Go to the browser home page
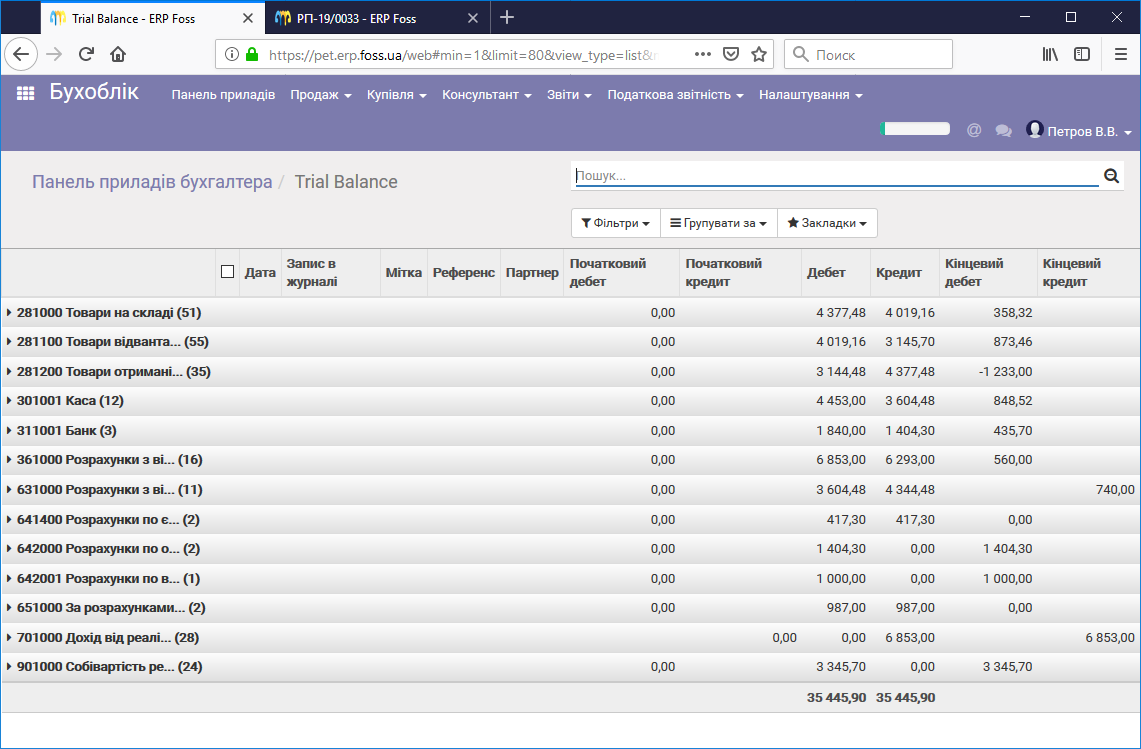This screenshot has height=749, width=1141. pyautogui.click(x=118, y=55)
